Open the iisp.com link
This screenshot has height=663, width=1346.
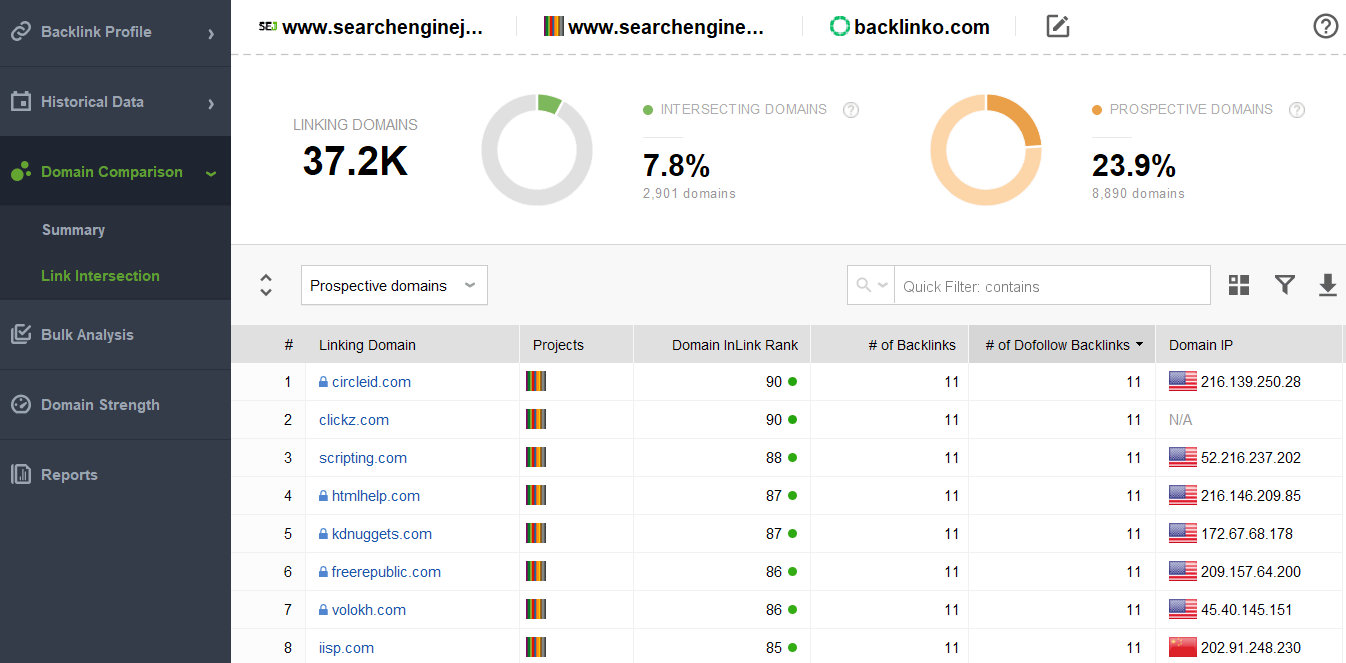346,648
